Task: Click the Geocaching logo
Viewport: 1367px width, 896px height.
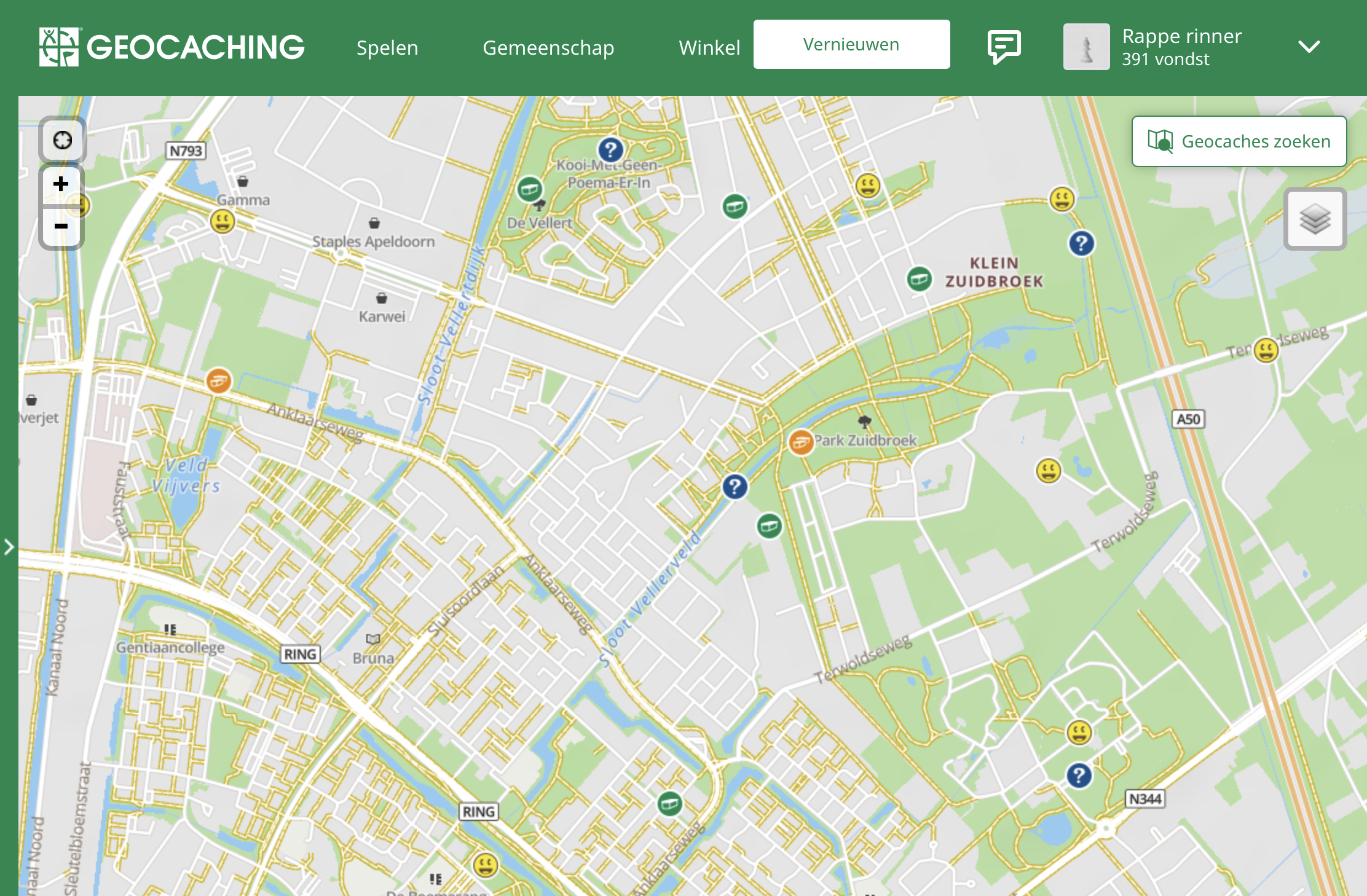Action: point(171,47)
